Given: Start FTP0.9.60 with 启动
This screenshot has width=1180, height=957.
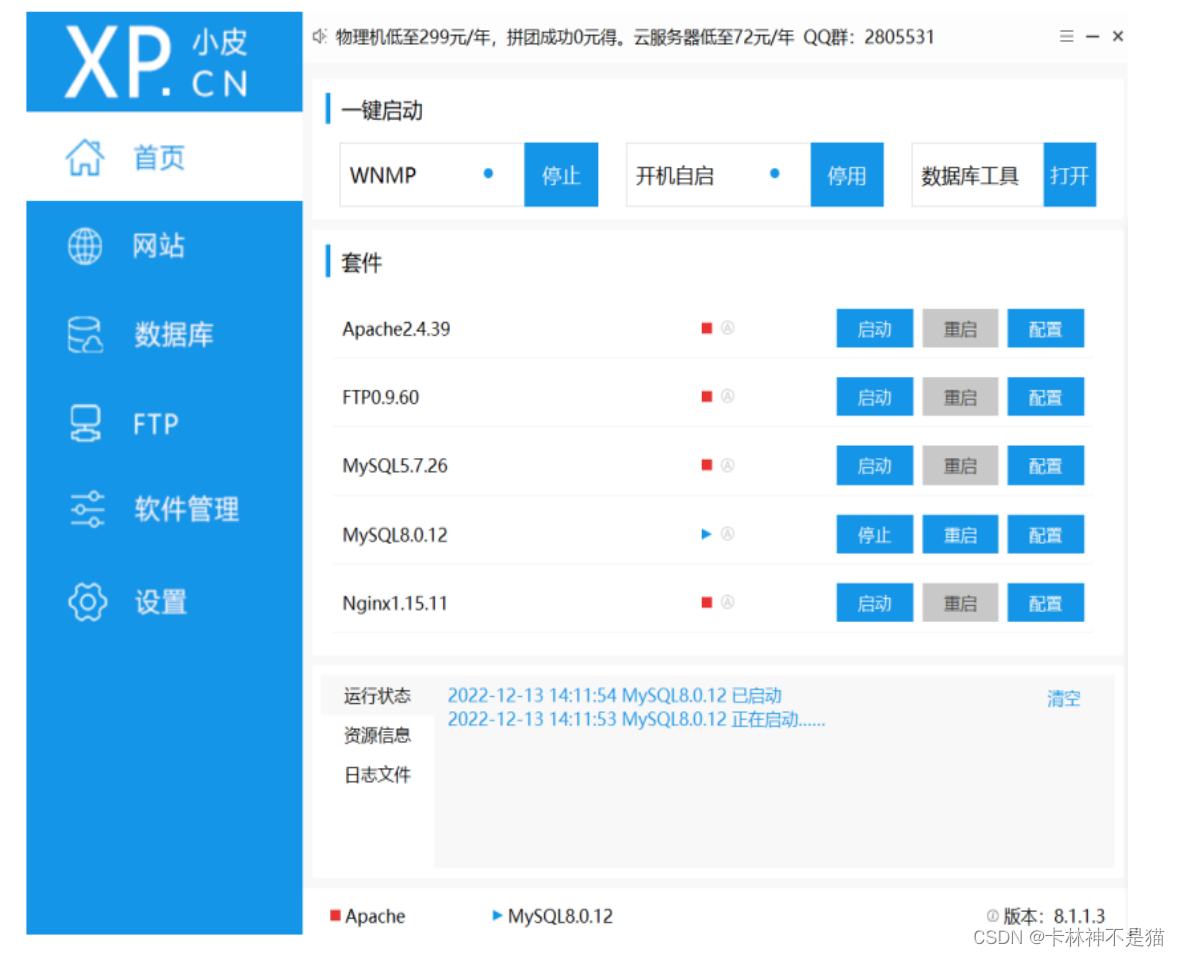Looking at the screenshot, I should pos(874,396).
